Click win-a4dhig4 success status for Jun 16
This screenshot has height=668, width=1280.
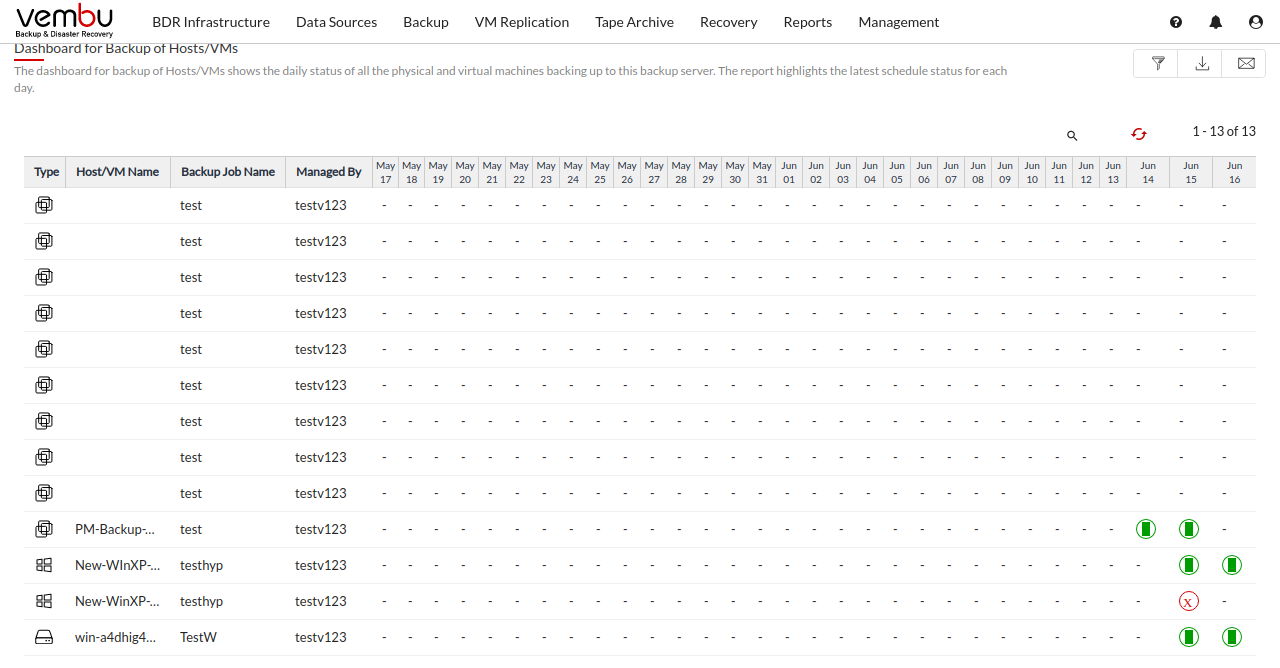coord(1232,637)
